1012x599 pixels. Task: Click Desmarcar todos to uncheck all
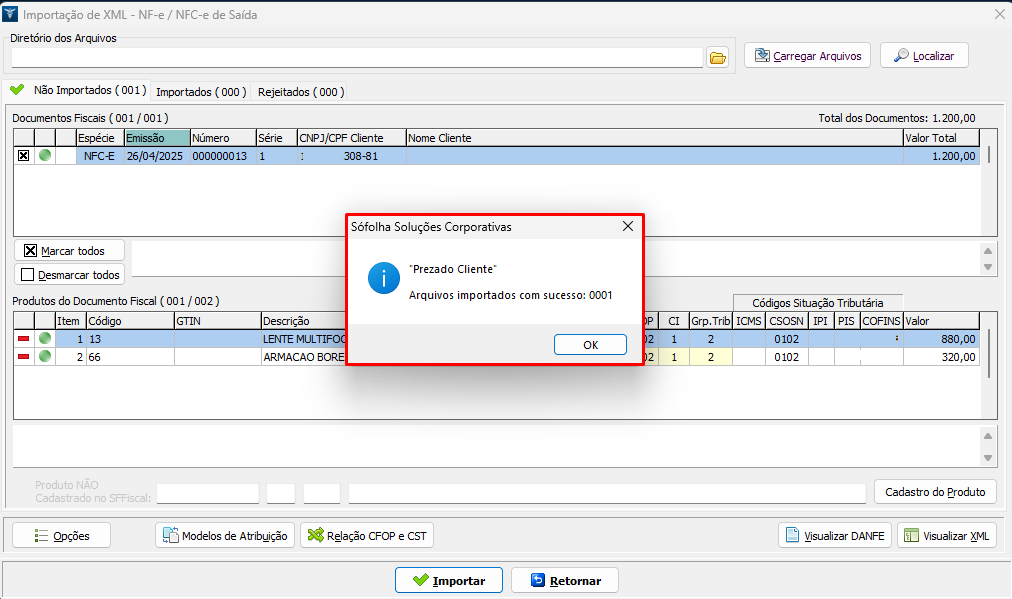[69, 275]
